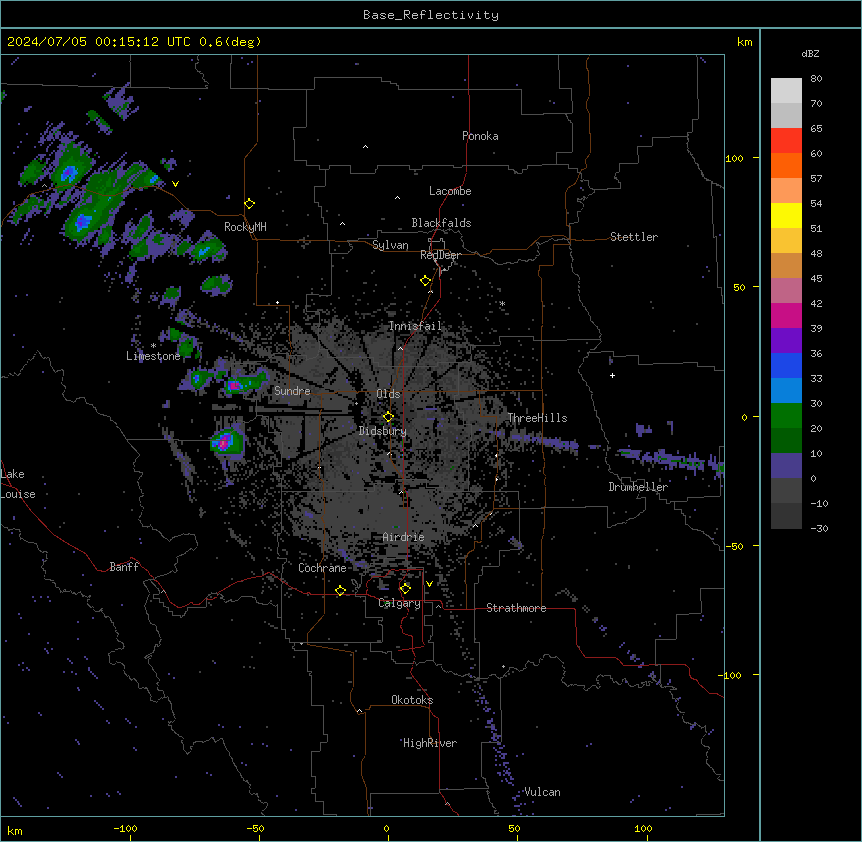Click the magenta legend band below 42 dBZ
862x842 pixels.
(786, 315)
